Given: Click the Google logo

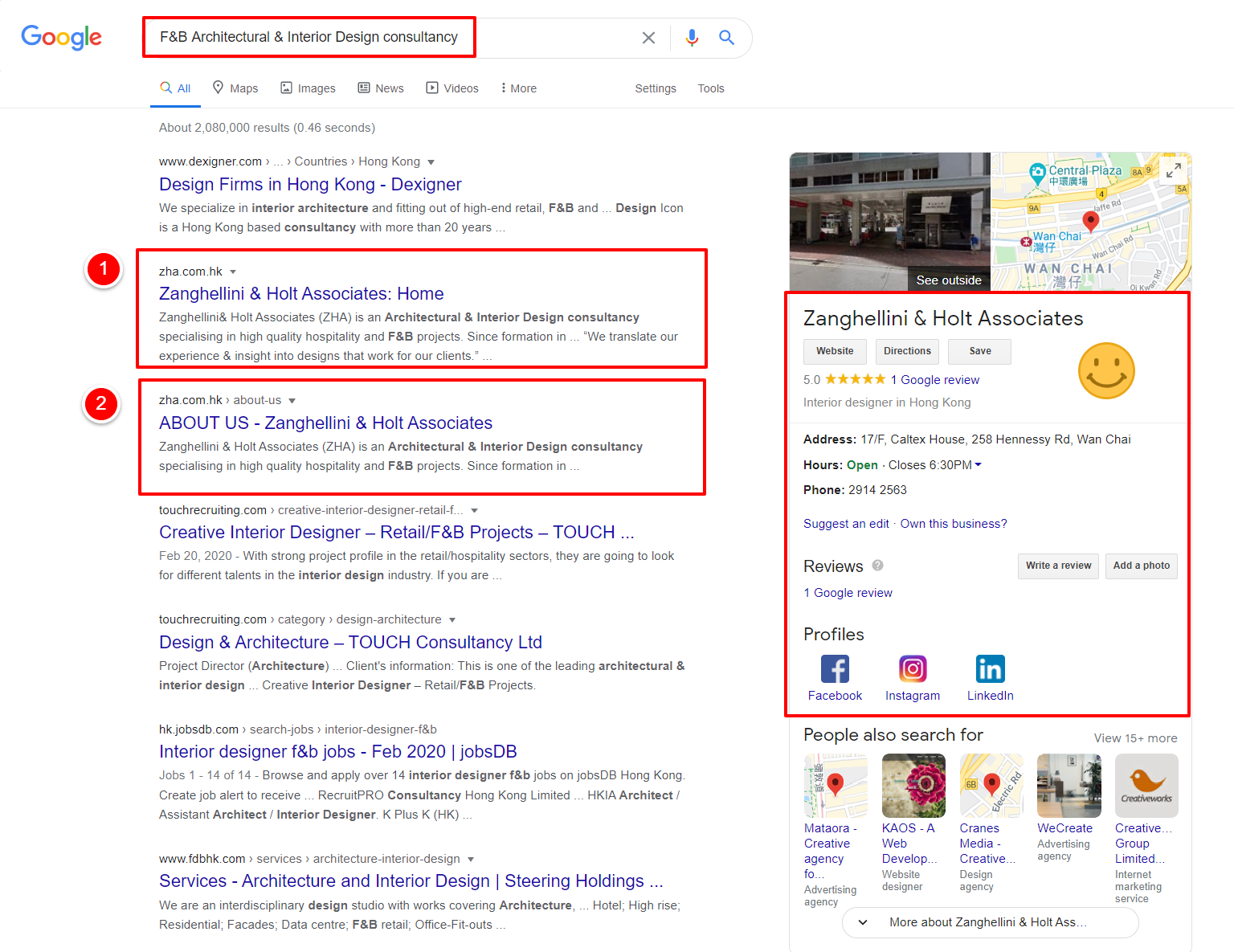Looking at the screenshot, I should pos(62,37).
